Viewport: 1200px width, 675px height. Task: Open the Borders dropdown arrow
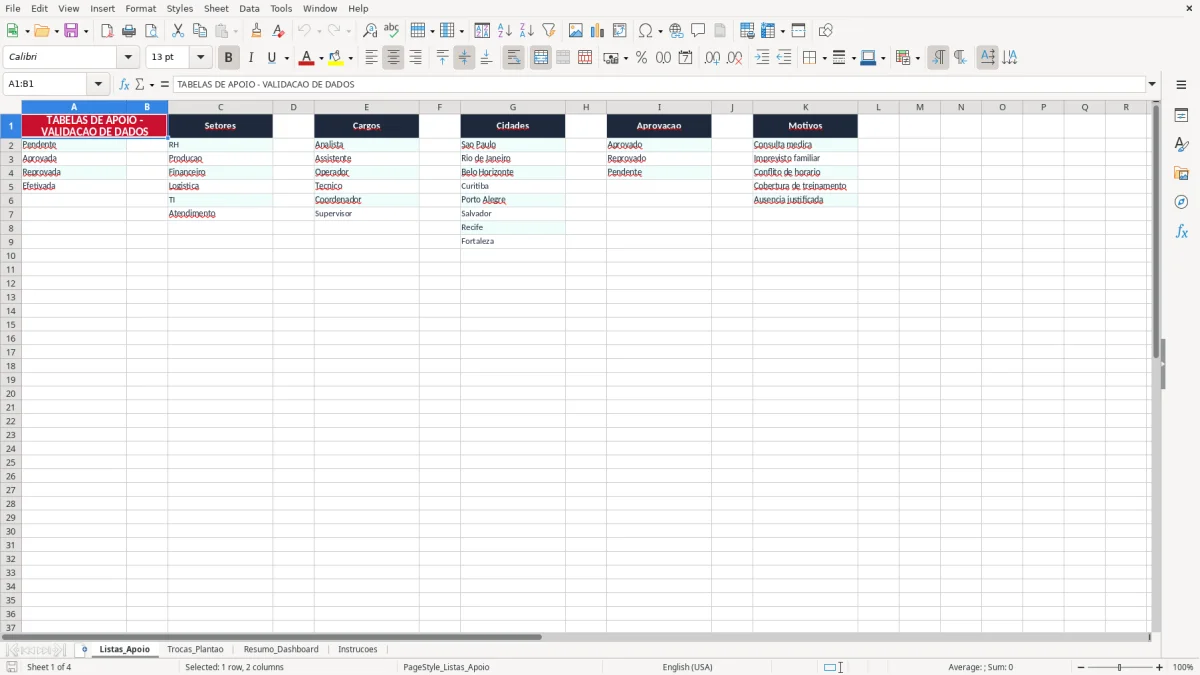(824, 58)
